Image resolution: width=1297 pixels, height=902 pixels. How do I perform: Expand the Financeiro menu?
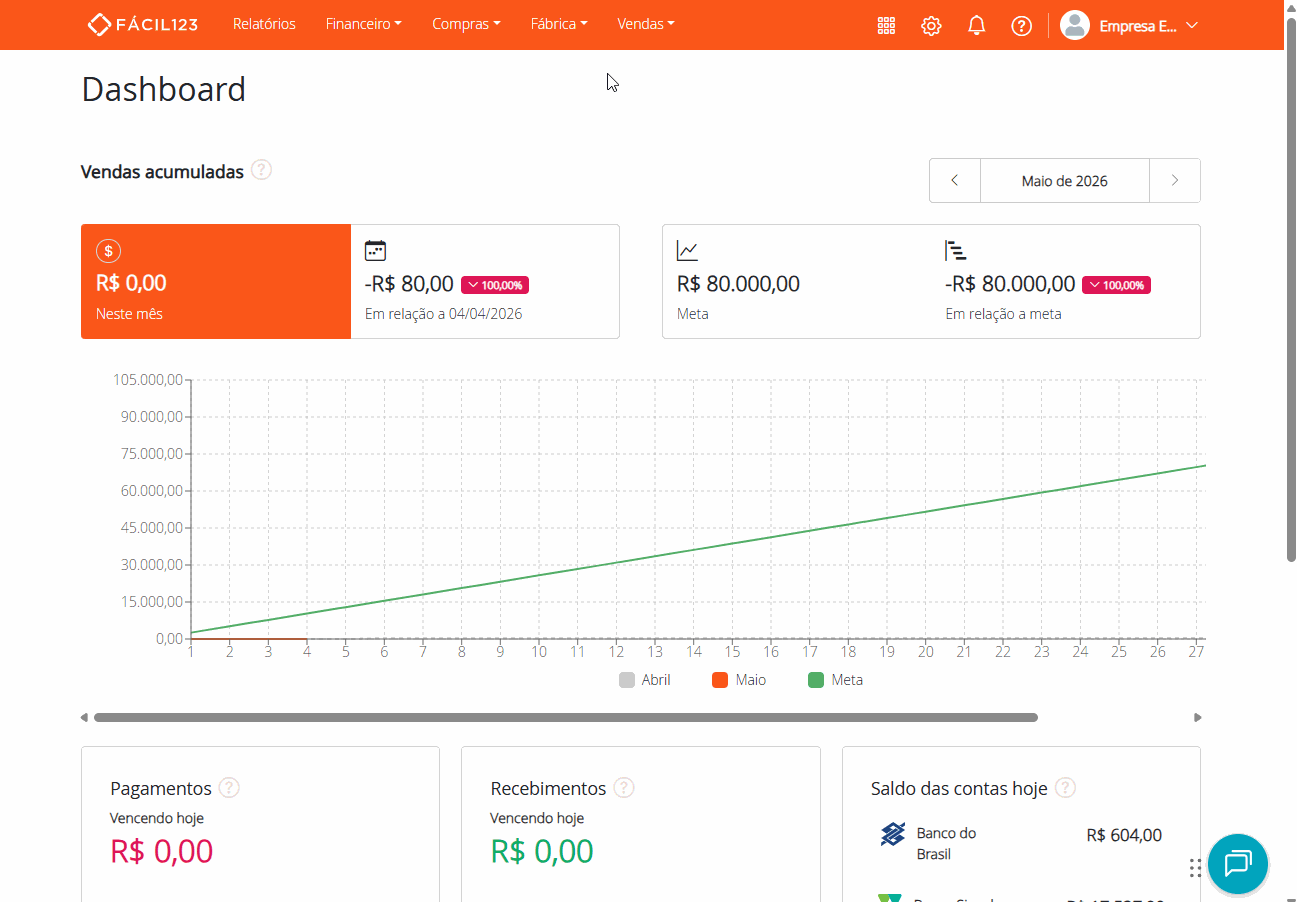(364, 24)
